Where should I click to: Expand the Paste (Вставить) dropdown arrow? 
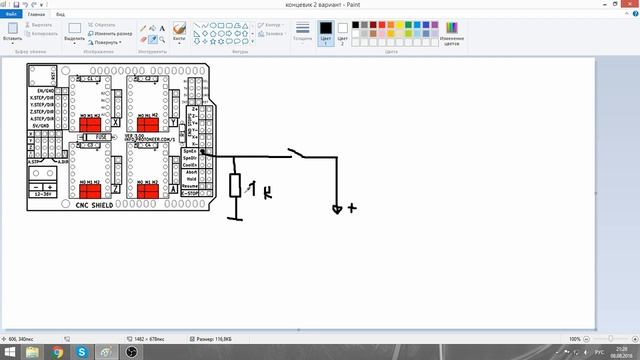[x=13, y=43]
